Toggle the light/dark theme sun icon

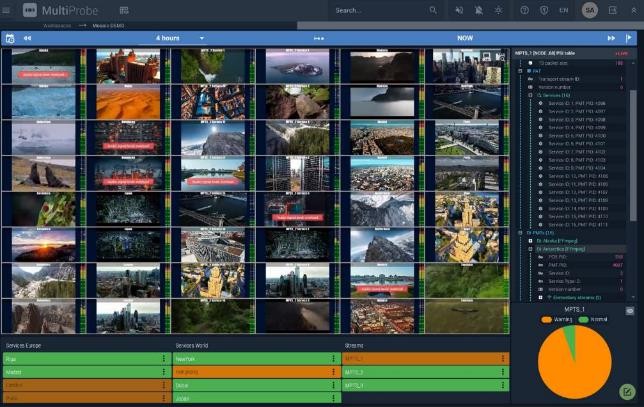(499, 10)
